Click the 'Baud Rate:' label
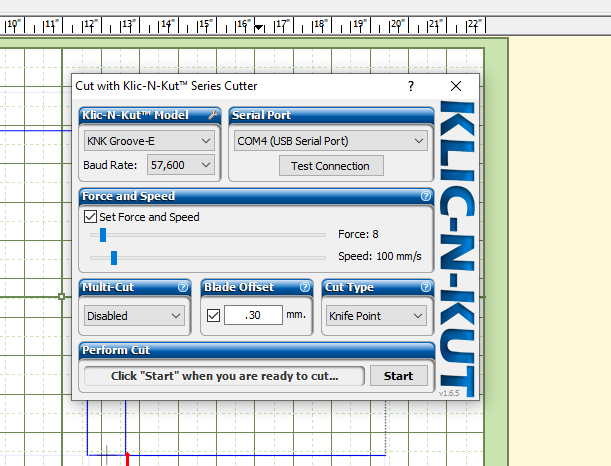611x466 pixels. tap(110, 165)
